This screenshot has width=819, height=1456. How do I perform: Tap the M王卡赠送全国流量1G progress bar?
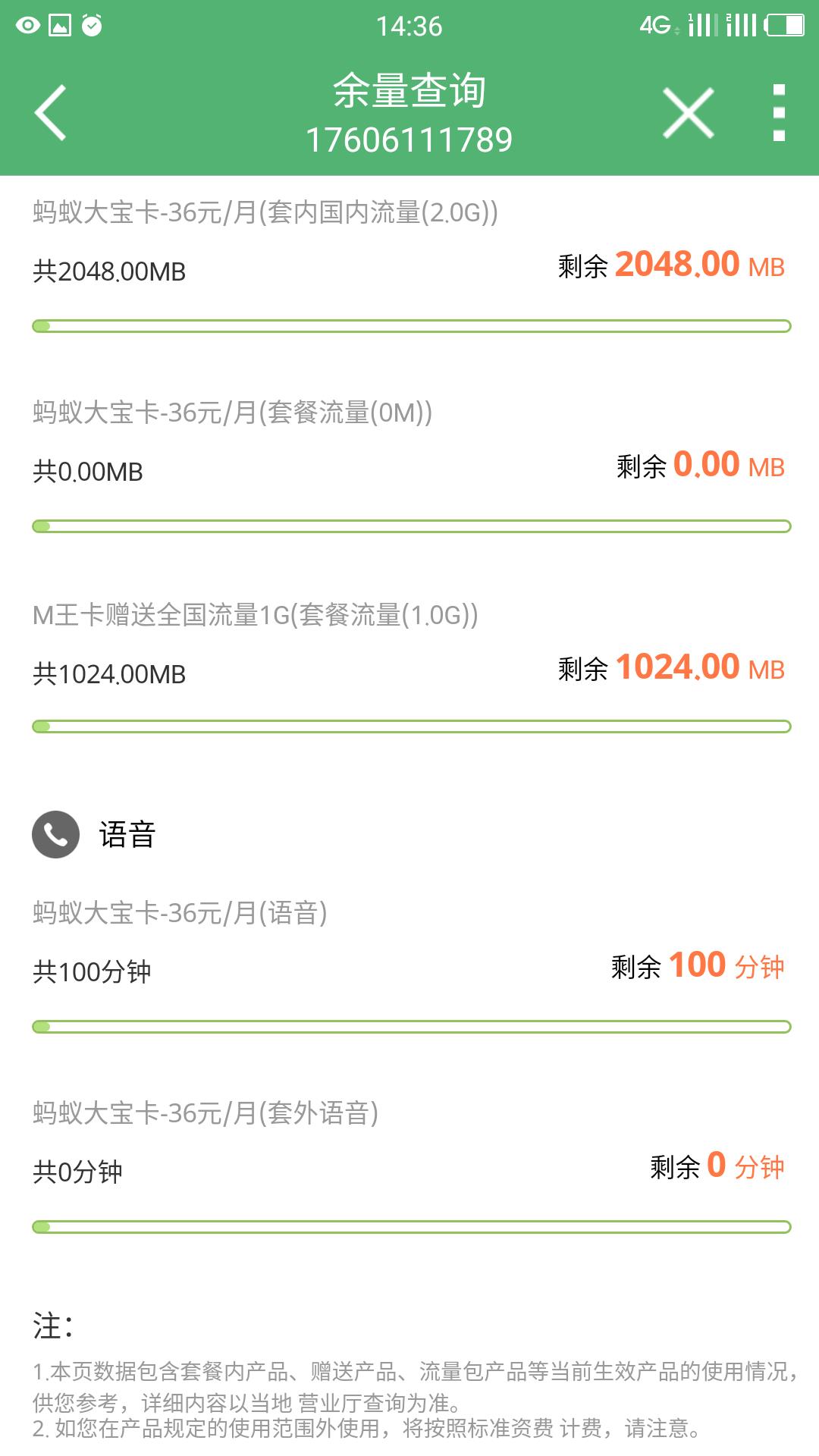411,726
